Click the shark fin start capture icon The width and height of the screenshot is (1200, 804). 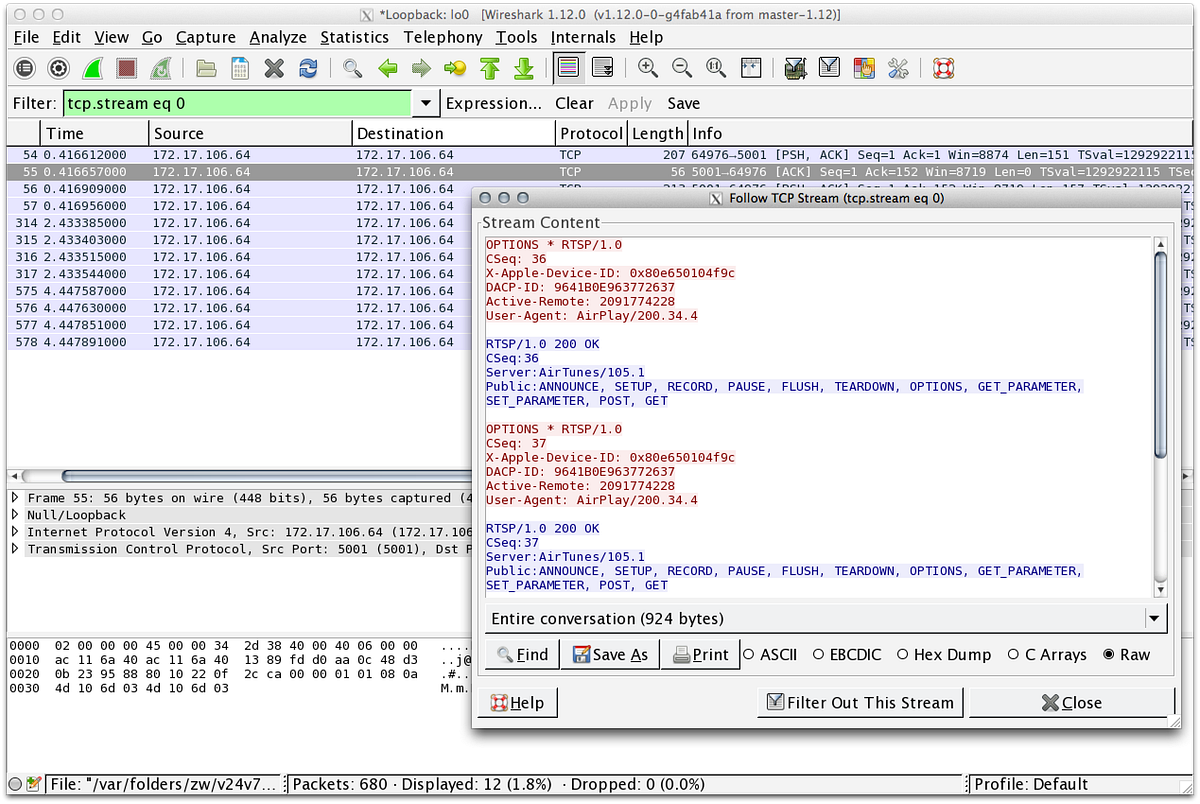click(x=92, y=68)
